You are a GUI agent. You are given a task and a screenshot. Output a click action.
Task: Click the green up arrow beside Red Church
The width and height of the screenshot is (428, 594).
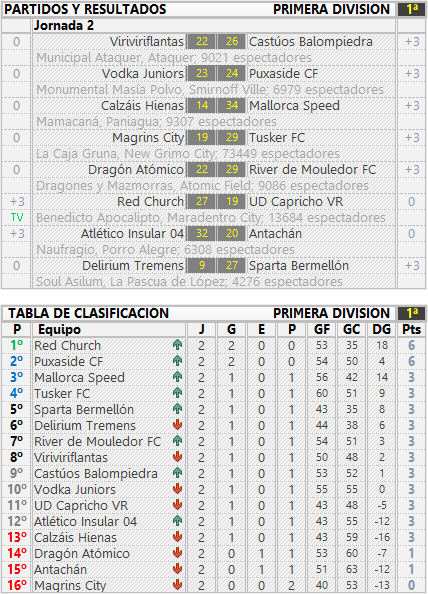[x=177, y=345]
